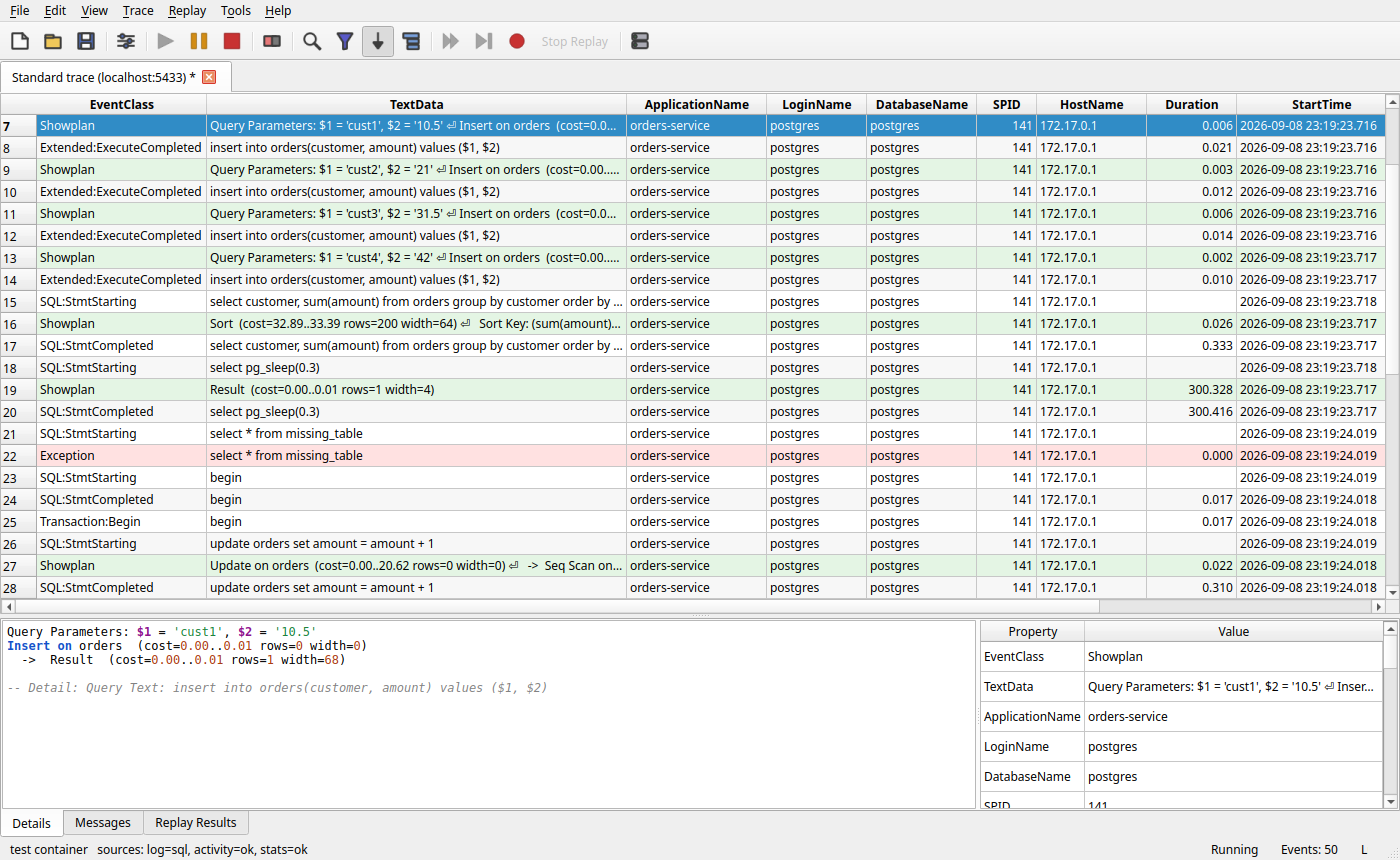Select the Standard trace (localhost:5433) tab

[104, 77]
